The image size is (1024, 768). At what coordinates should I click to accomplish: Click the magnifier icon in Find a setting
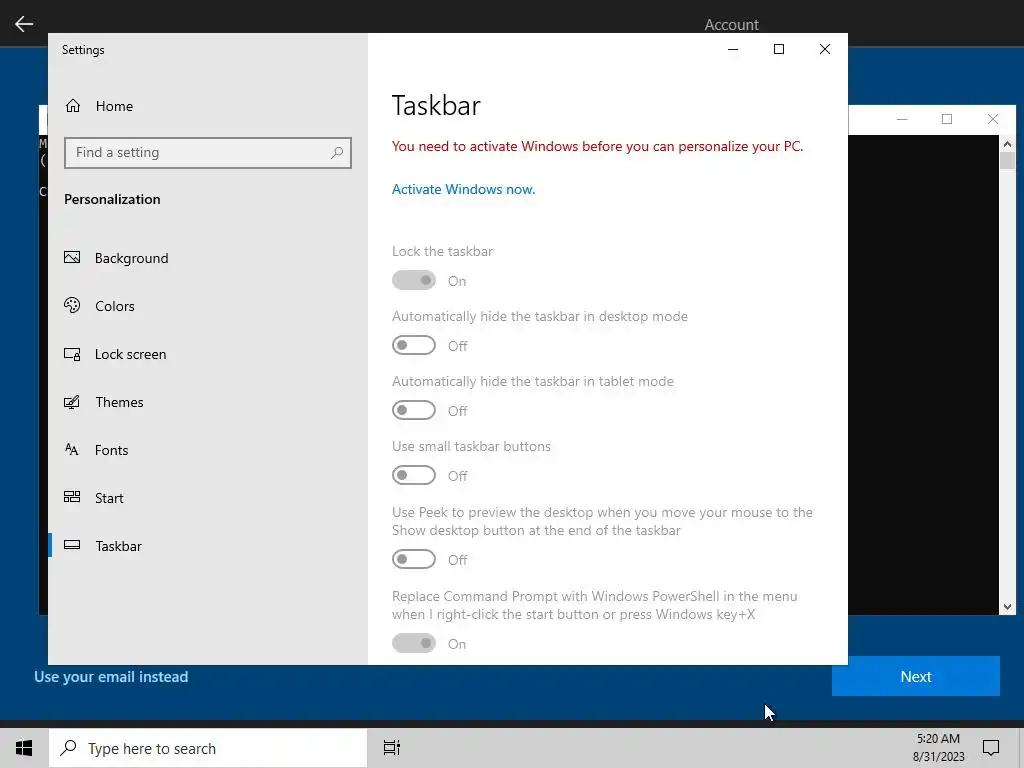coord(337,153)
